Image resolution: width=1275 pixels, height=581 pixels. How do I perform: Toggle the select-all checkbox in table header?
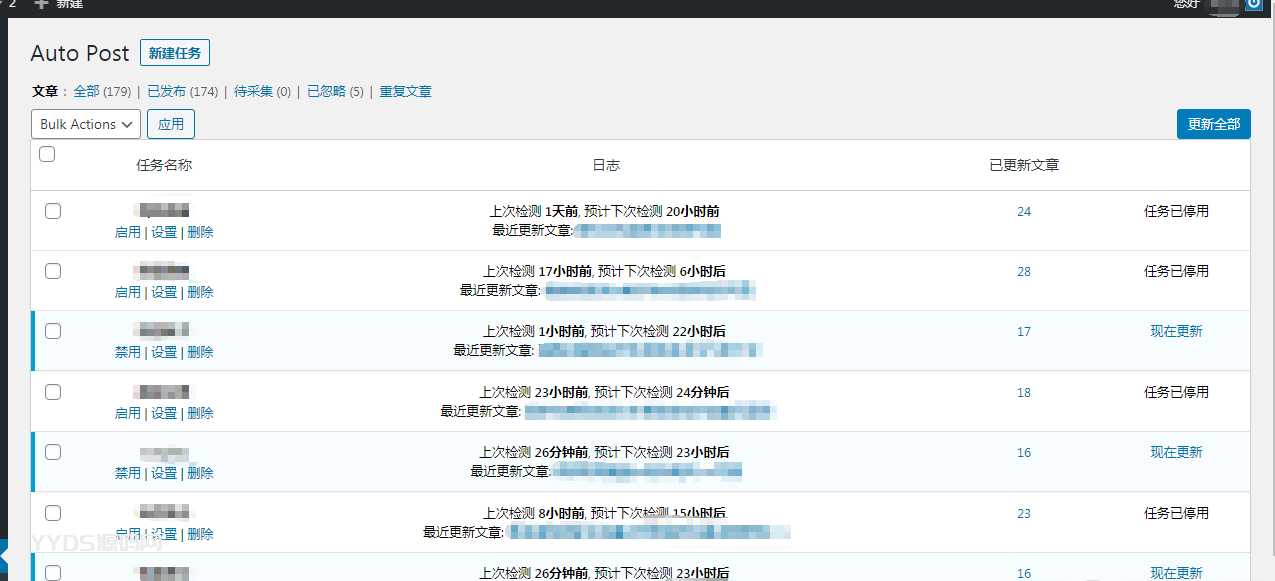[47, 154]
